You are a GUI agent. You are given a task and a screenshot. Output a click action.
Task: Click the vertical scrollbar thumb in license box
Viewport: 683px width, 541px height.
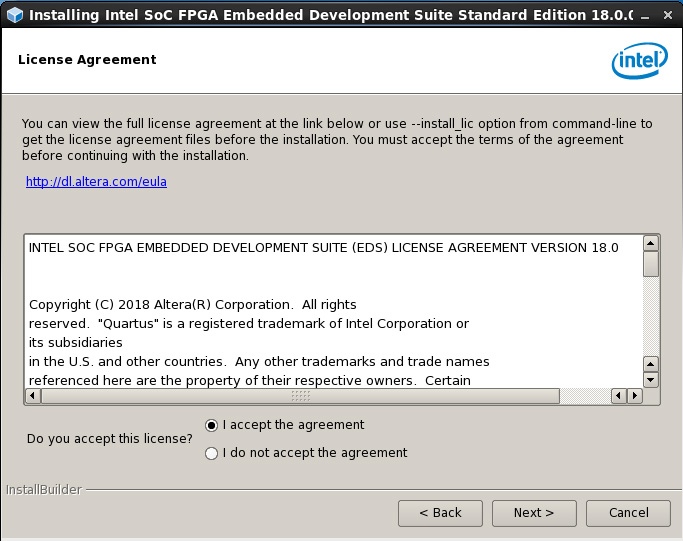(651, 264)
